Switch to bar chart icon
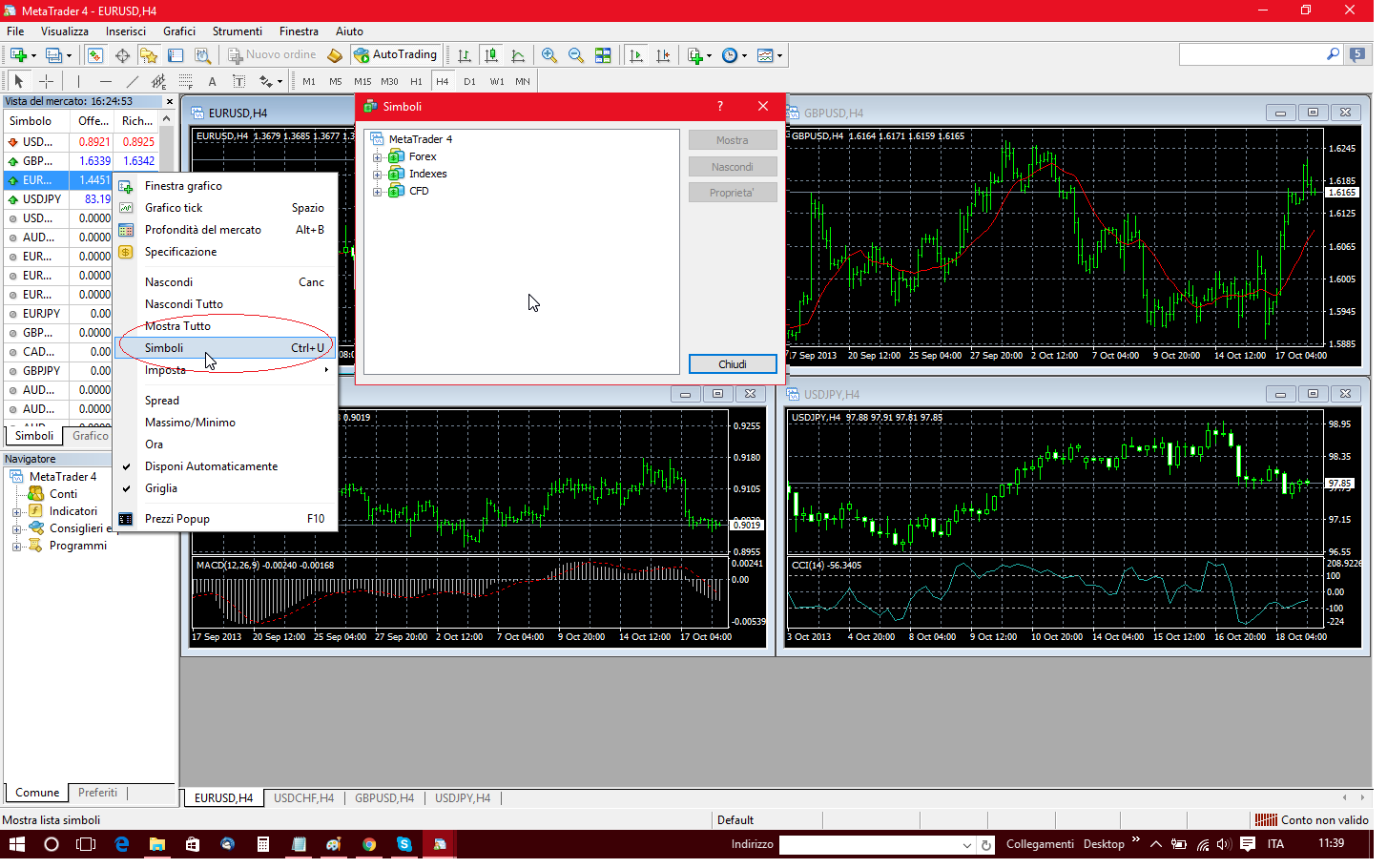This screenshot has height=868, width=1387. 465,55
